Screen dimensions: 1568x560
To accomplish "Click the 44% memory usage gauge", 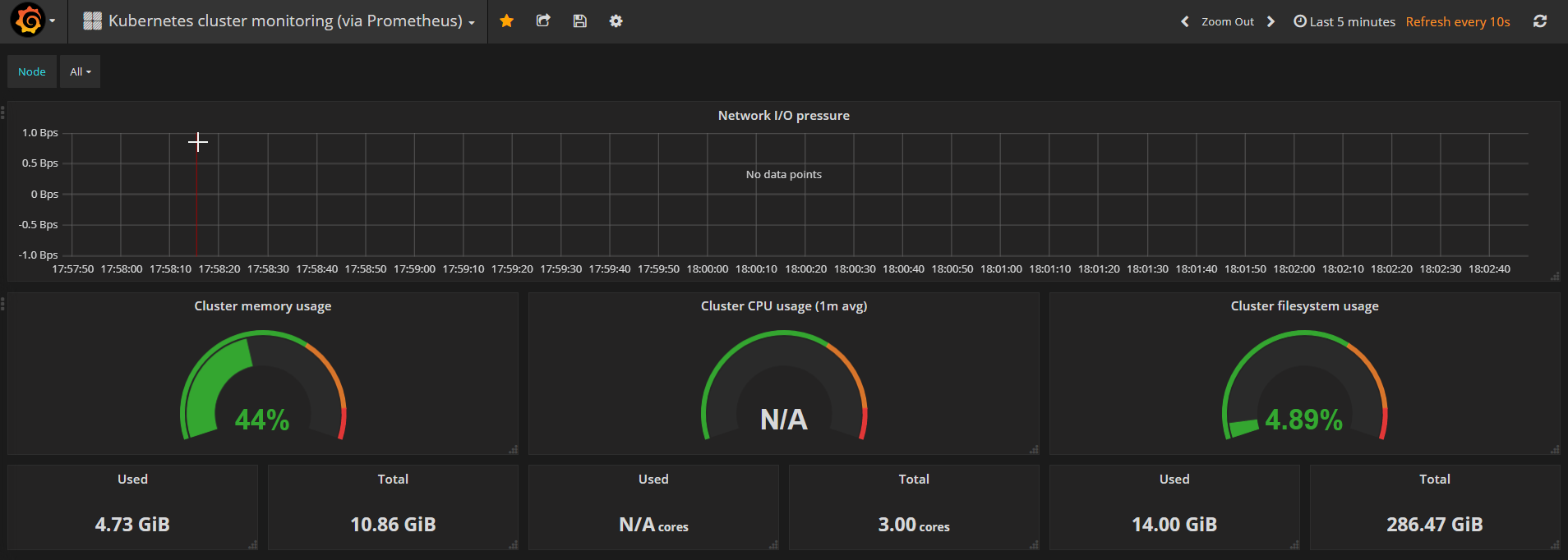I will [262, 386].
